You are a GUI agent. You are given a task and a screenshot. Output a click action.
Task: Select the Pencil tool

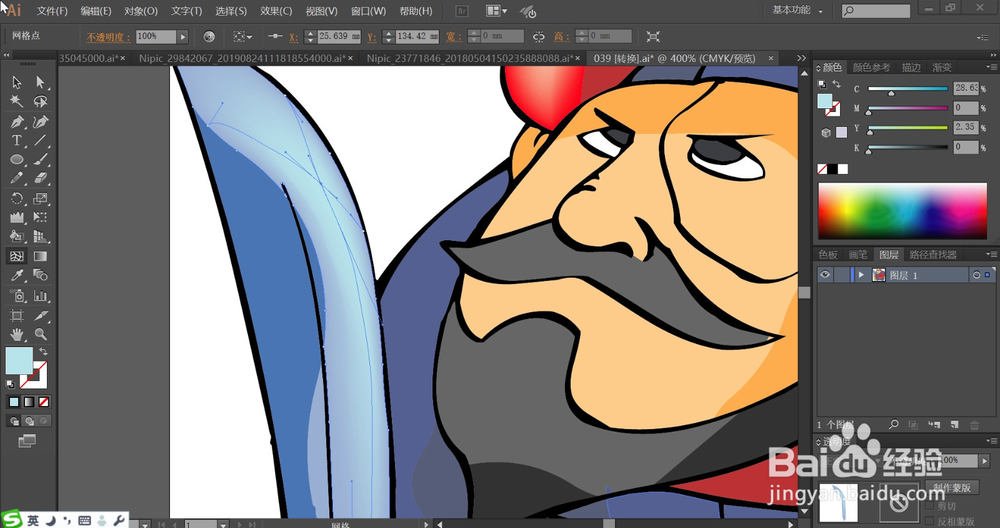tap(17, 179)
